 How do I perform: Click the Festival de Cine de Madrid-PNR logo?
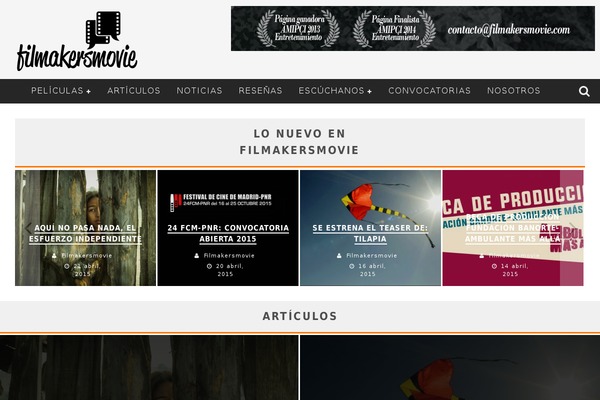(x=221, y=202)
